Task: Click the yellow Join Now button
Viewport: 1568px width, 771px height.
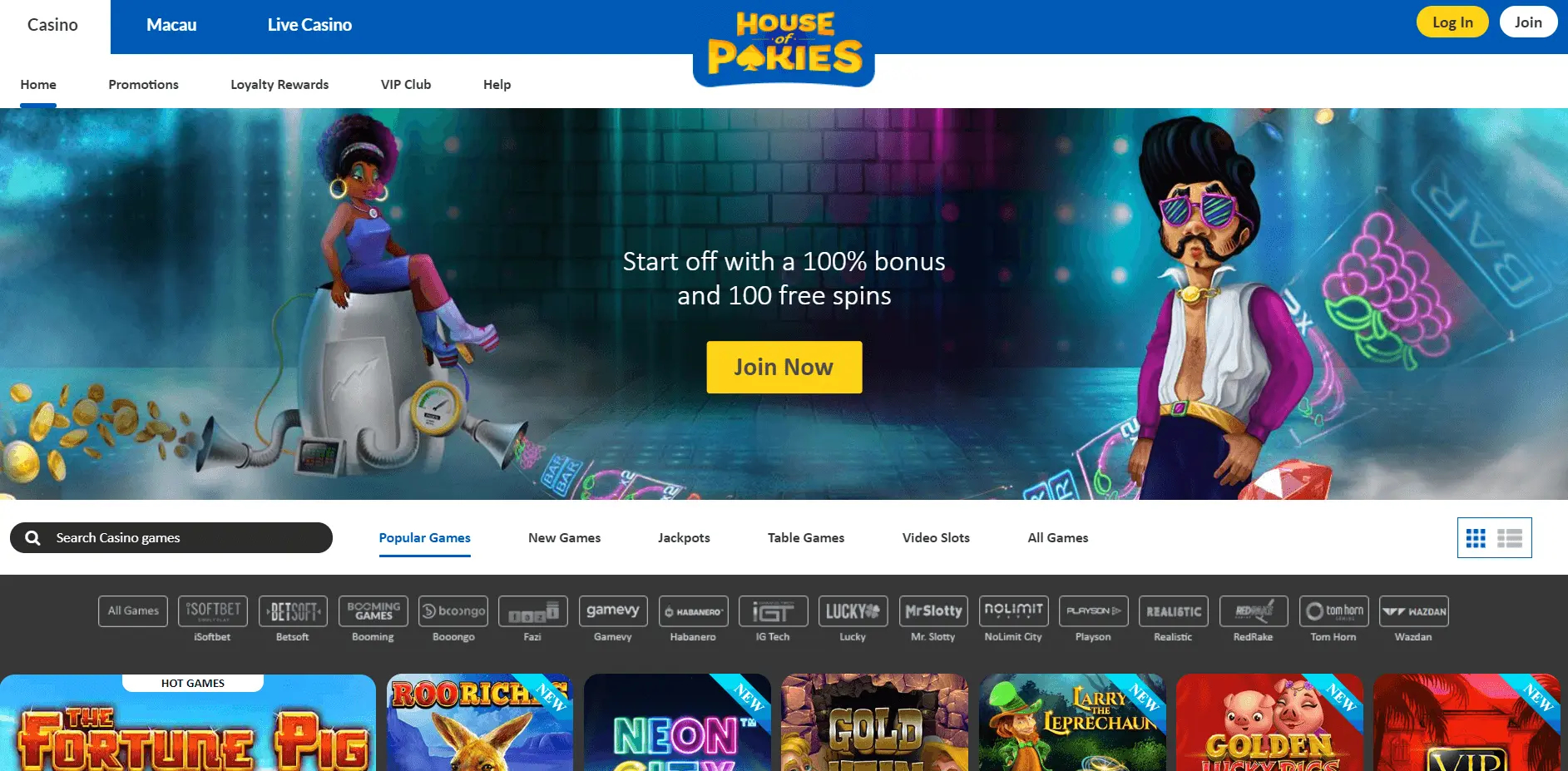Action: pos(784,367)
